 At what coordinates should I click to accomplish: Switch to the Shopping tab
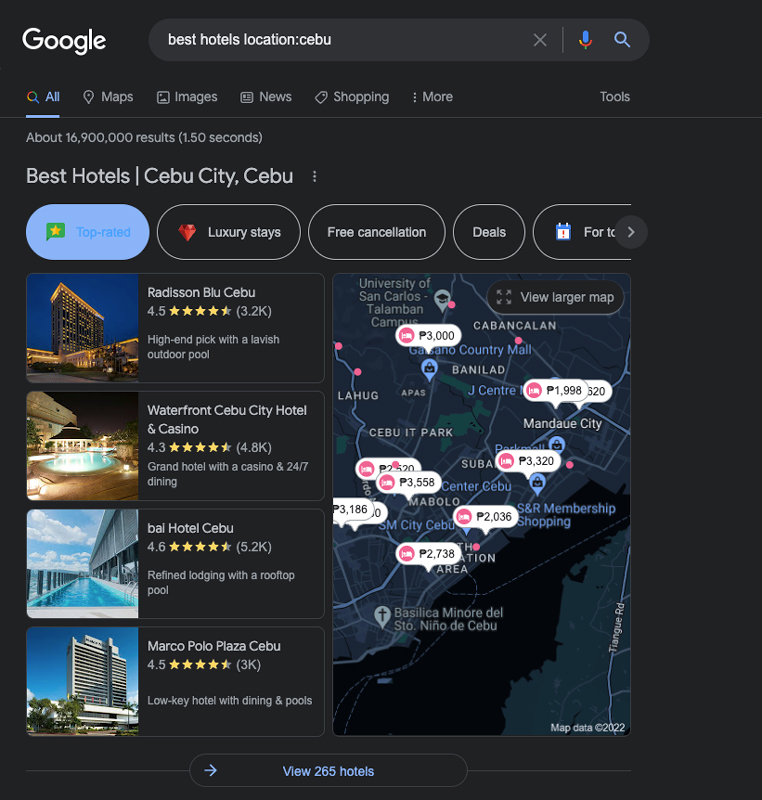click(x=352, y=97)
